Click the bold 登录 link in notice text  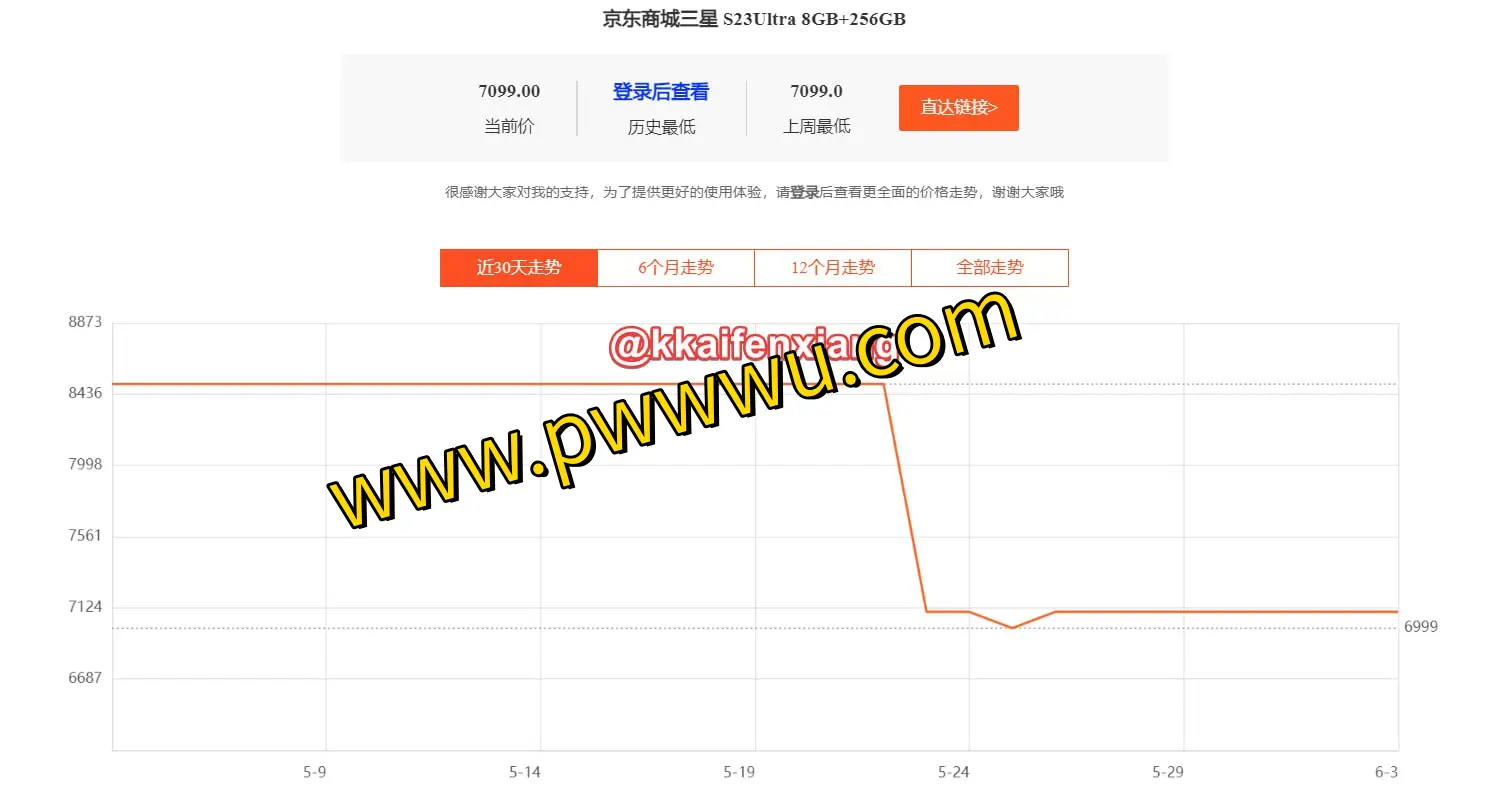pos(805,192)
